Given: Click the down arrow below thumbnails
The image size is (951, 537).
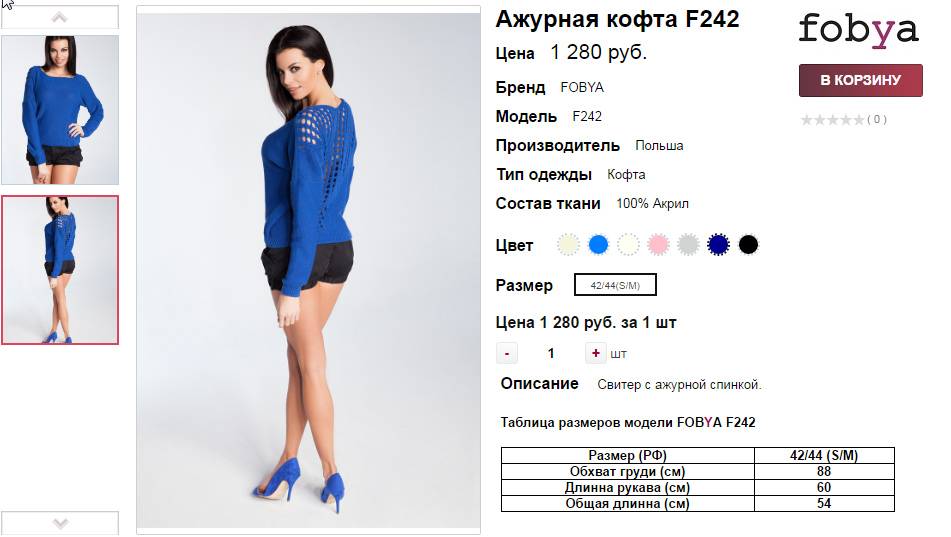Looking at the screenshot, I should point(59,523).
